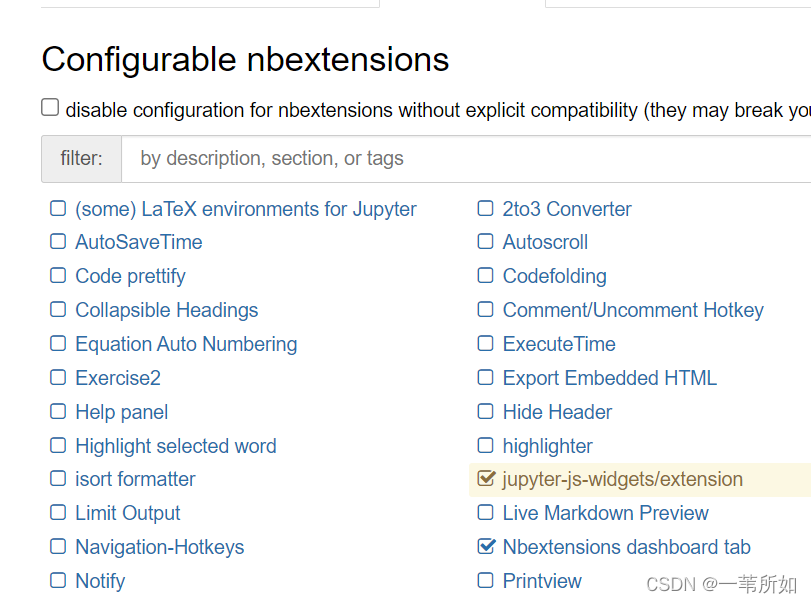This screenshot has height=604, width=811.
Task: Select the Limit Output extension link
Action: coord(128,513)
